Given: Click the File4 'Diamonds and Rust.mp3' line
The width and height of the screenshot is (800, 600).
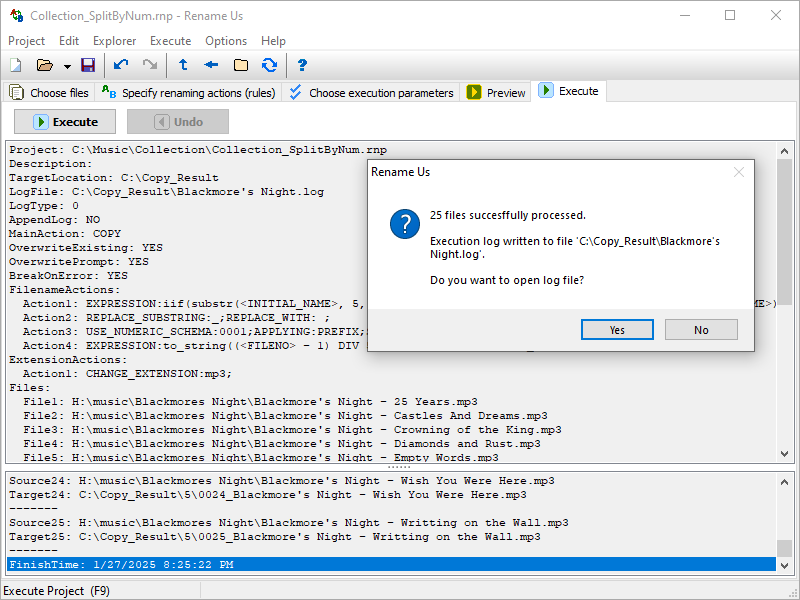Looking at the screenshot, I should (282, 443).
